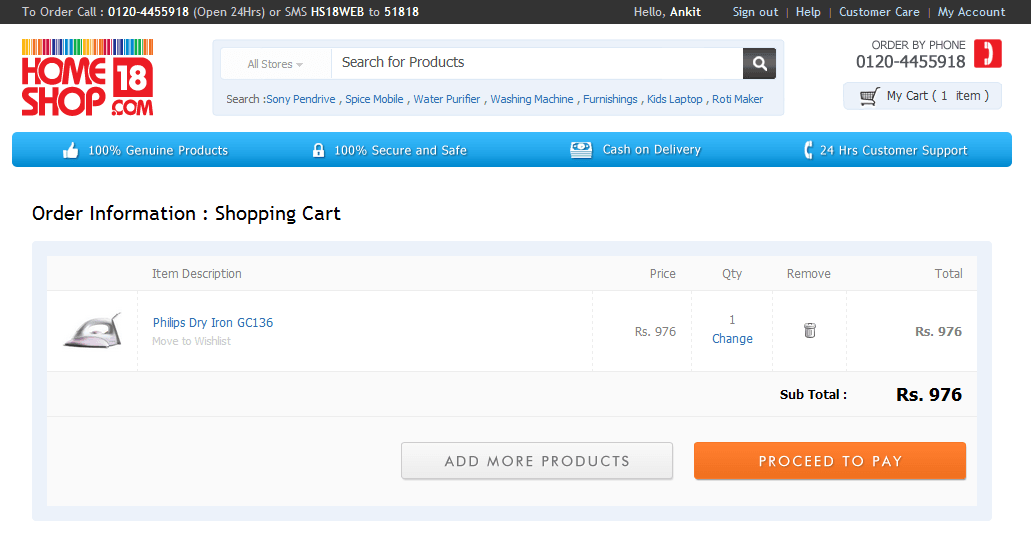Click Proceed to Pay button
Screen dimensions: 1031x538
coord(830,460)
